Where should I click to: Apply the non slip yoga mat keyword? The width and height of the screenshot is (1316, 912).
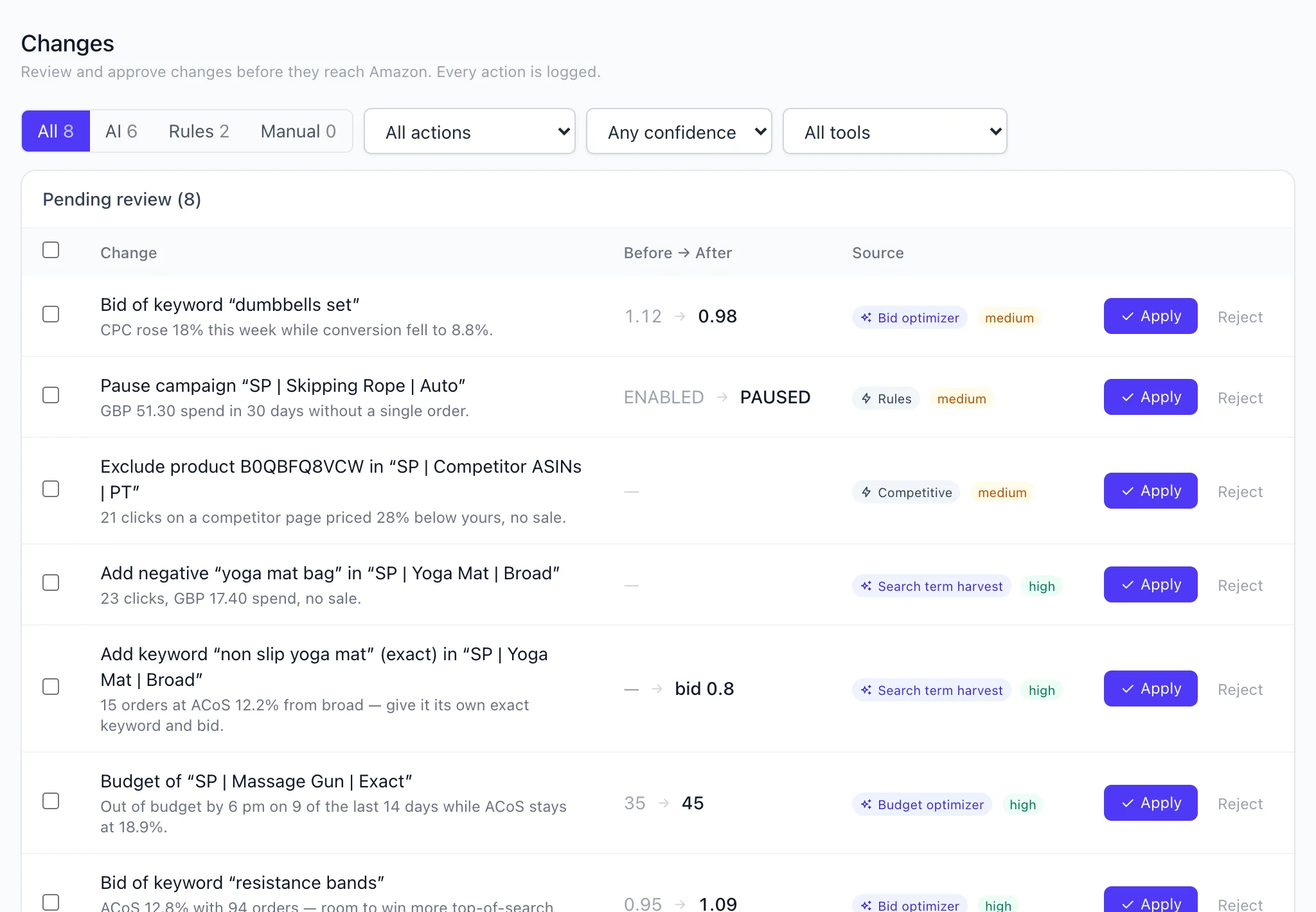coord(1151,688)
